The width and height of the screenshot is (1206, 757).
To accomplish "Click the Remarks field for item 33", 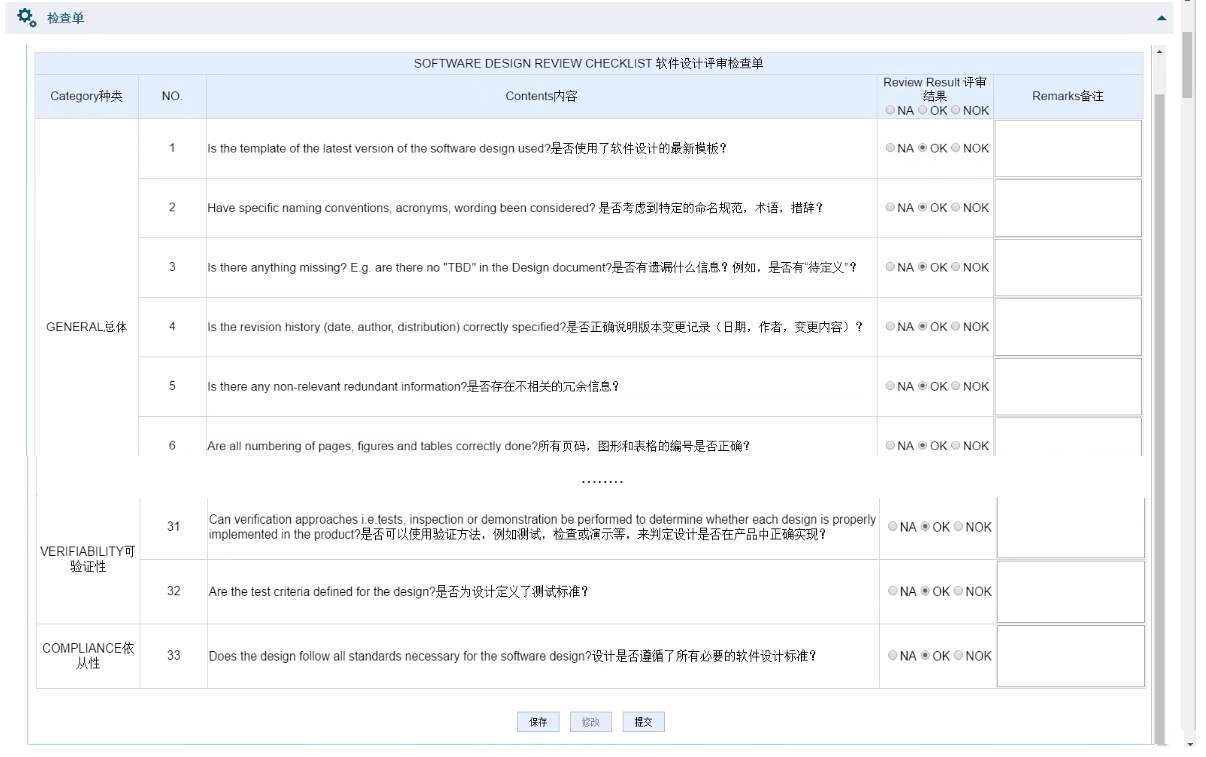I will [x=1071, y=657].
